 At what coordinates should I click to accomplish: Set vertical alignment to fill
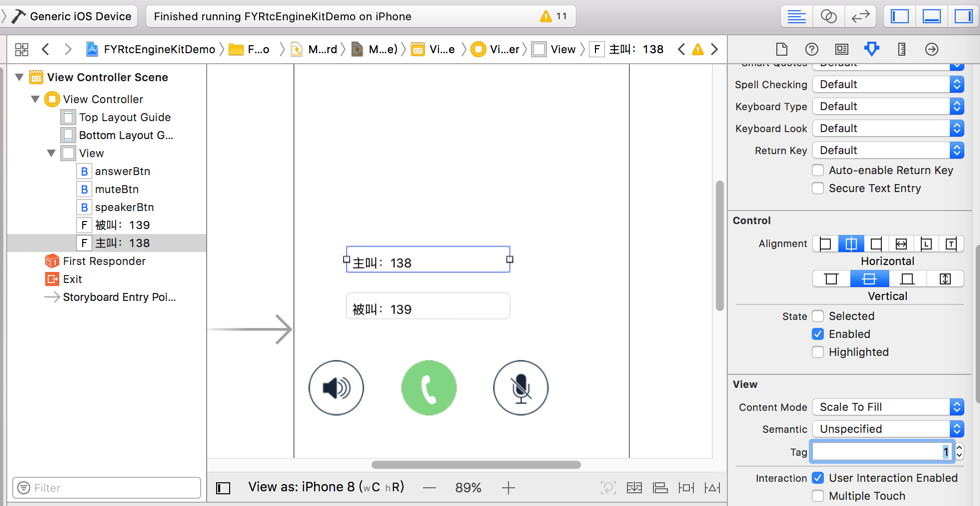click(945, 279)
